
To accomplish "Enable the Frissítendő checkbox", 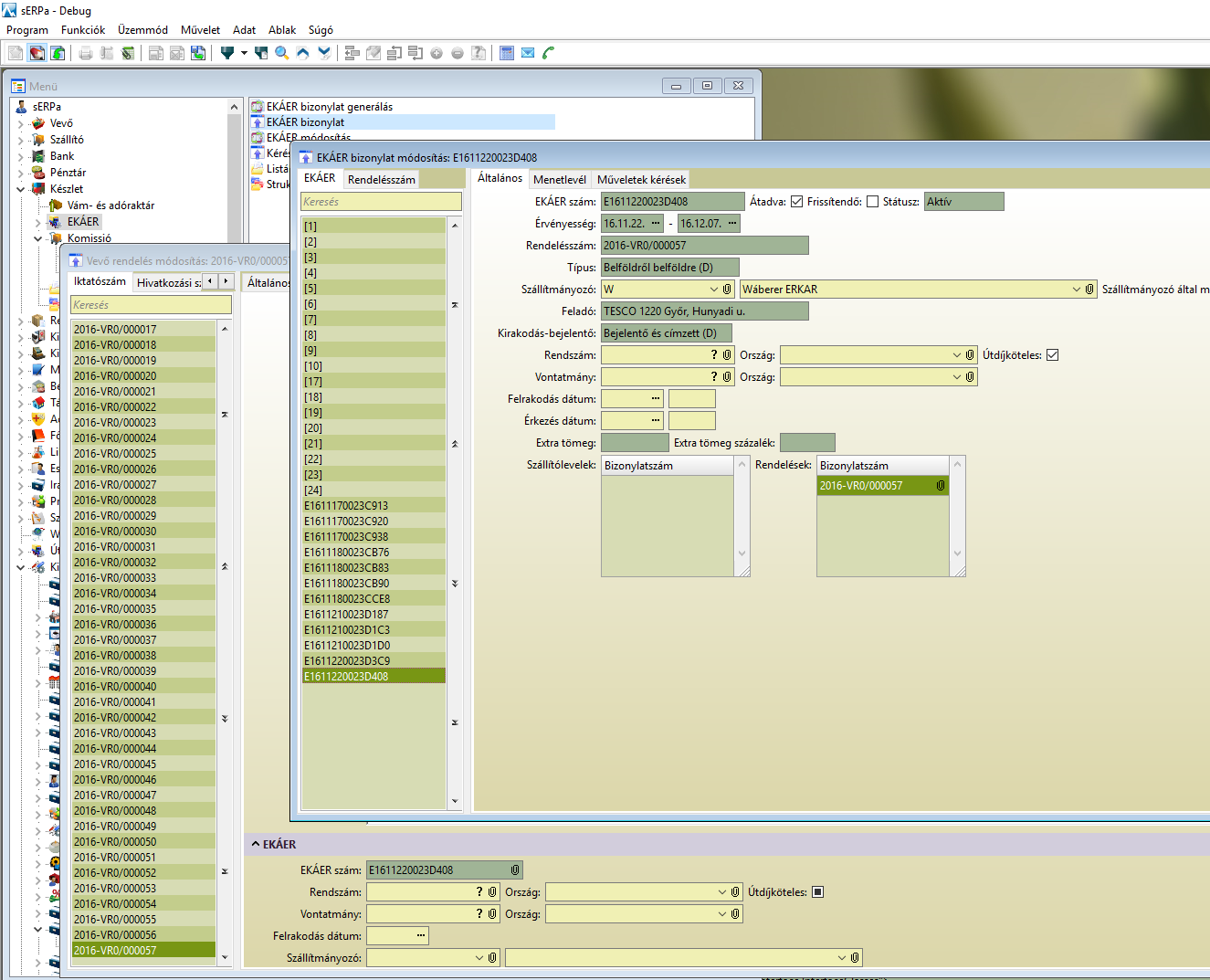I will 872,202.
